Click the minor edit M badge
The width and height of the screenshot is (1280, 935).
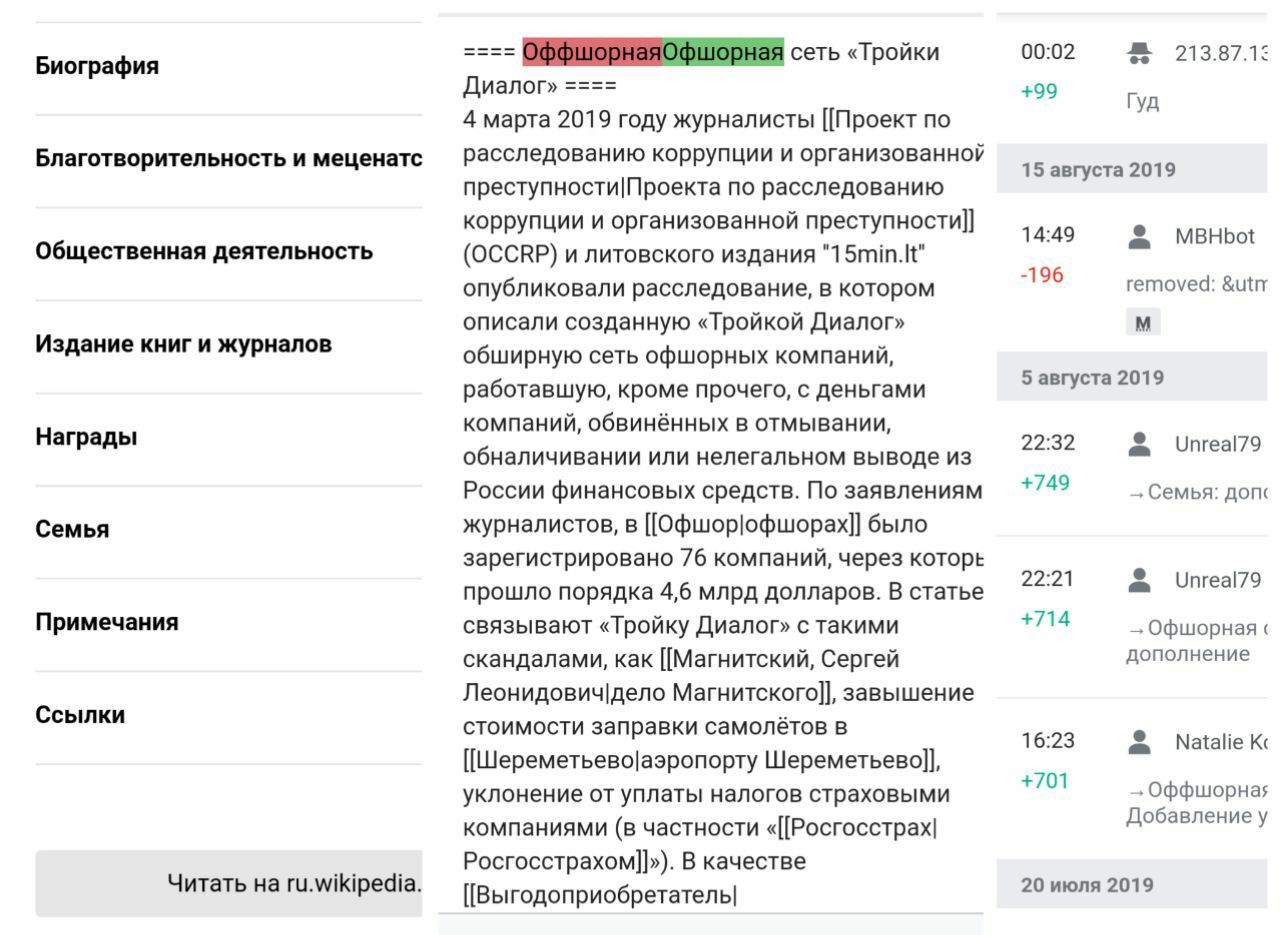[x=1143, y=322]
